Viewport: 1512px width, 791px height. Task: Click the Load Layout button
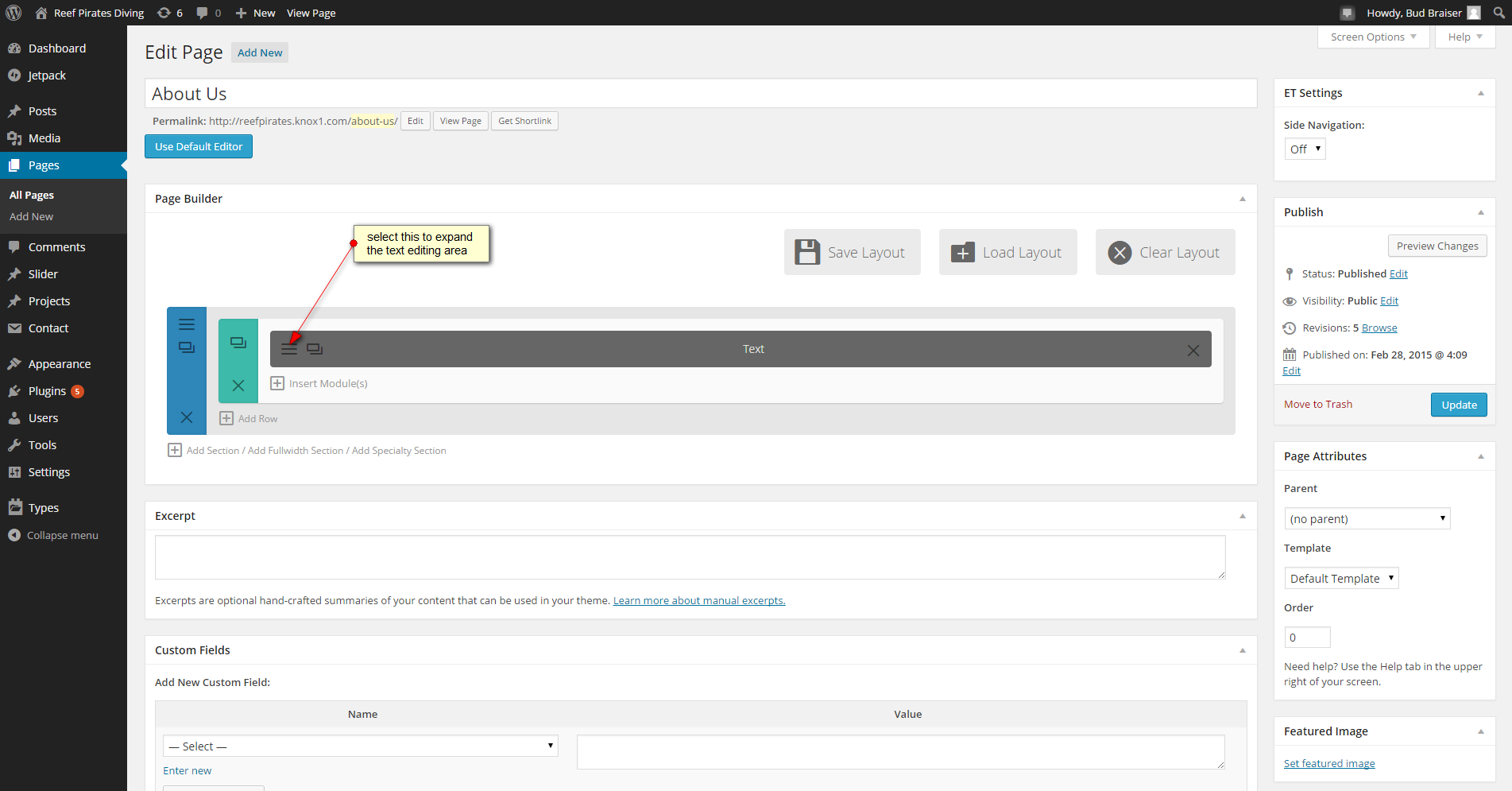[x=1008, y=252]
